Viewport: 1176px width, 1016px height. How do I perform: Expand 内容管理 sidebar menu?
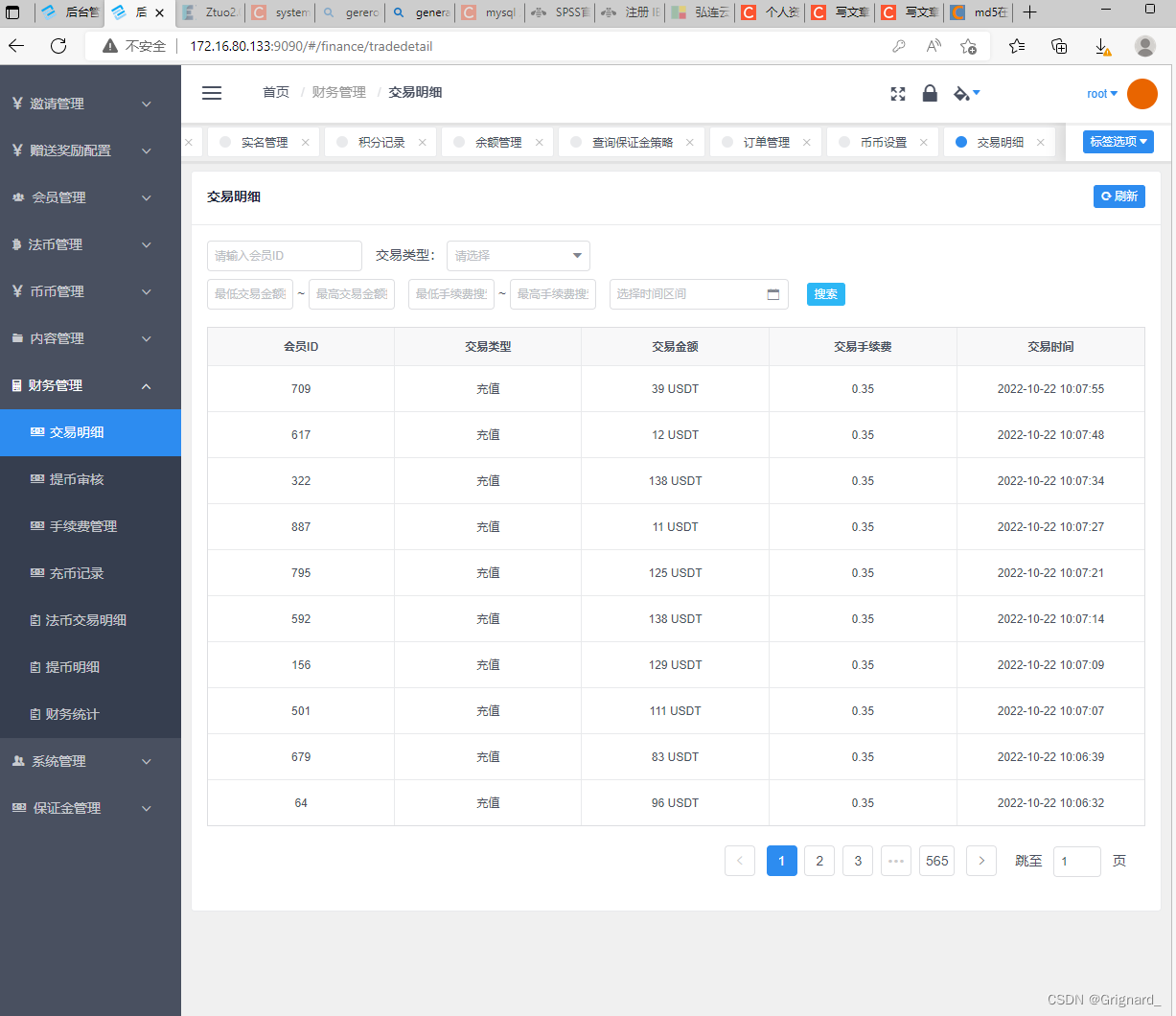pyautogui.click(x=90, y=338)
